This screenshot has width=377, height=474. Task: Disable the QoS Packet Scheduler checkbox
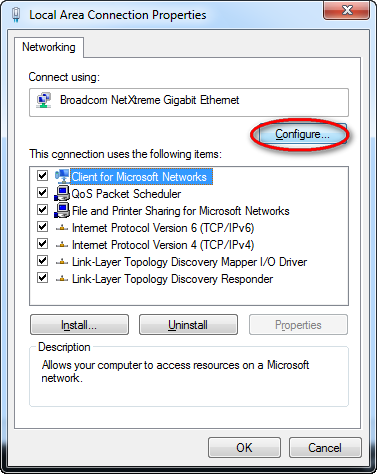[x=42, y=192]
